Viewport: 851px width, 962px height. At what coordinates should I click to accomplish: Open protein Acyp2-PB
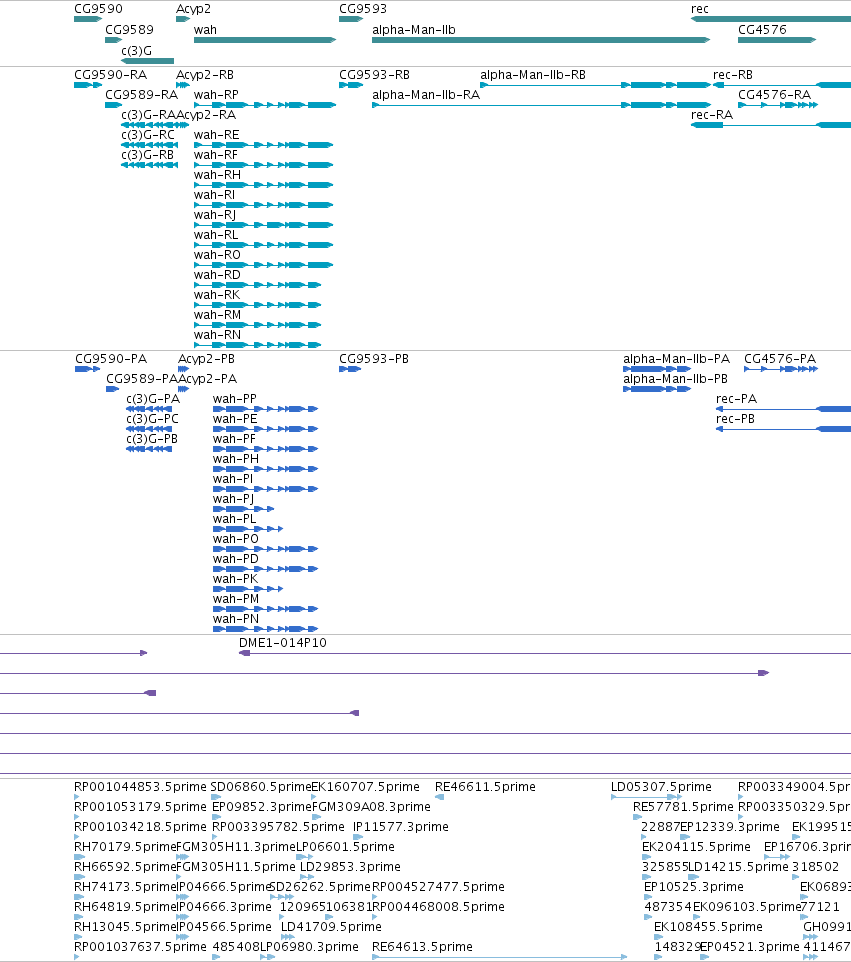(207, 359)
